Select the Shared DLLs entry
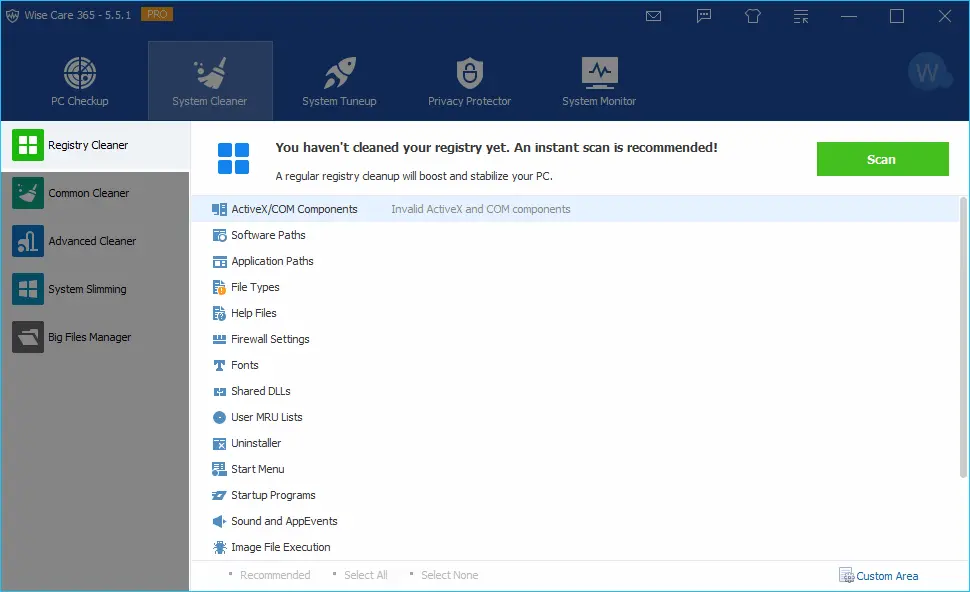This screenshot has width=970, height=592. pyautogui.click(x=260, y=391)
